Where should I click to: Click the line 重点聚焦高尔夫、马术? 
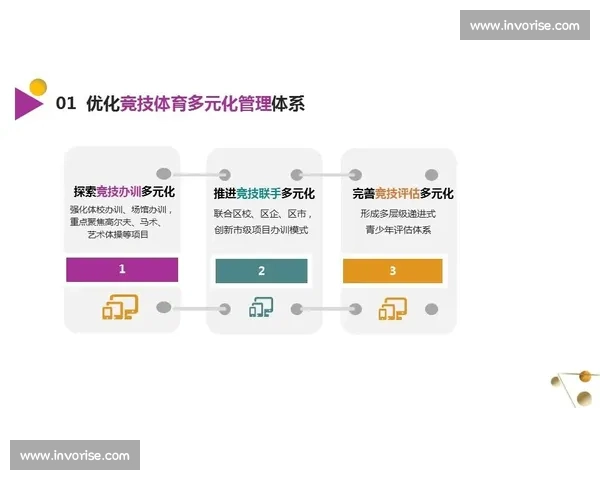click(116, 222)
